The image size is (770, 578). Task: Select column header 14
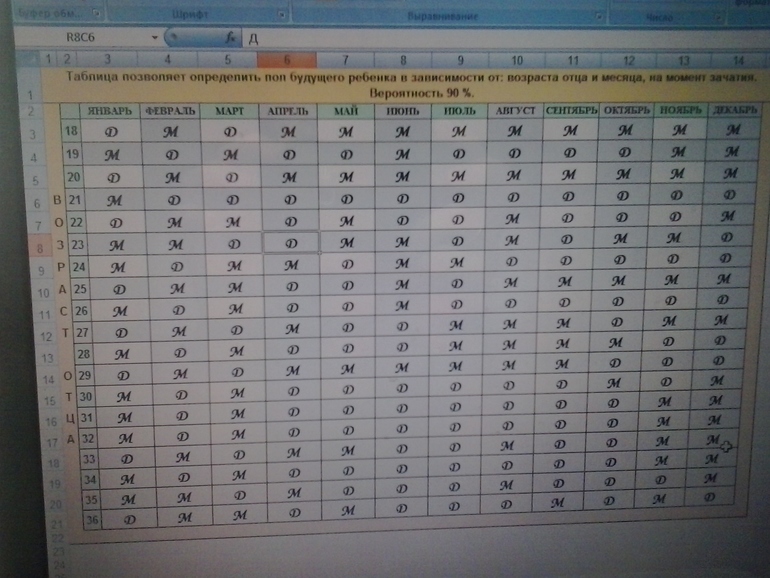click(x=738, y=62)
